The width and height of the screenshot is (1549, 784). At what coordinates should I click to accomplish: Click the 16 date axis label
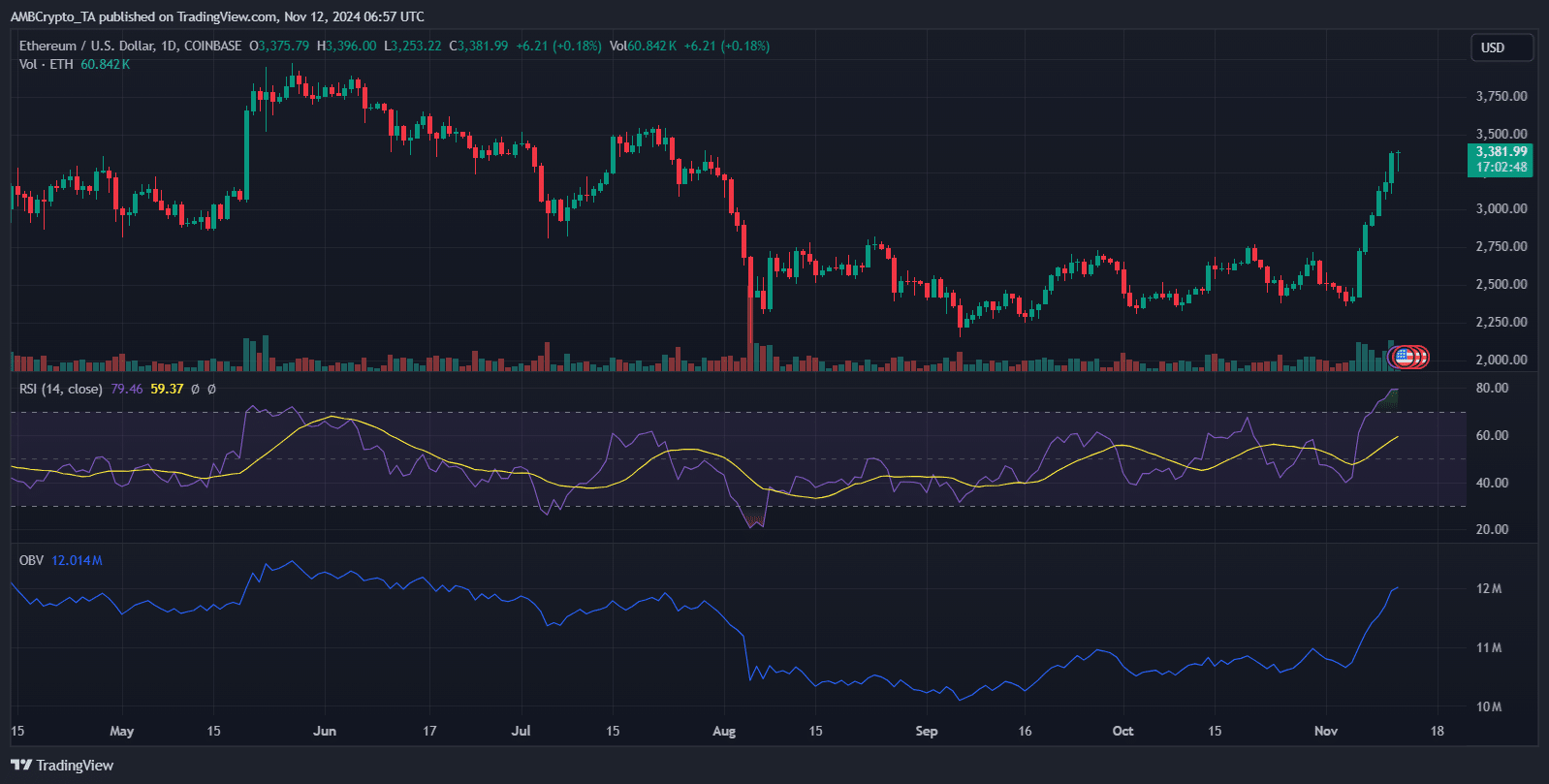pyautogui.click(x=1026, y=731)
